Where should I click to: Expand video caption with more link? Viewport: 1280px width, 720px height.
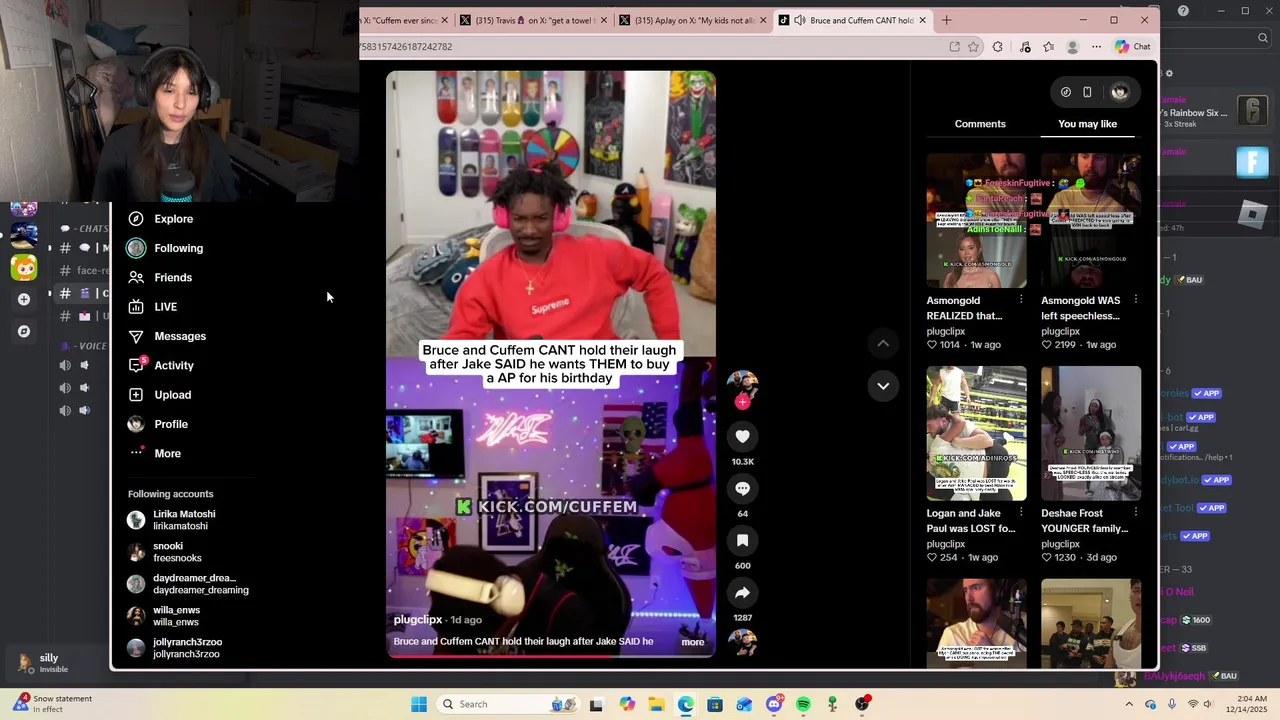coord(693,642)
